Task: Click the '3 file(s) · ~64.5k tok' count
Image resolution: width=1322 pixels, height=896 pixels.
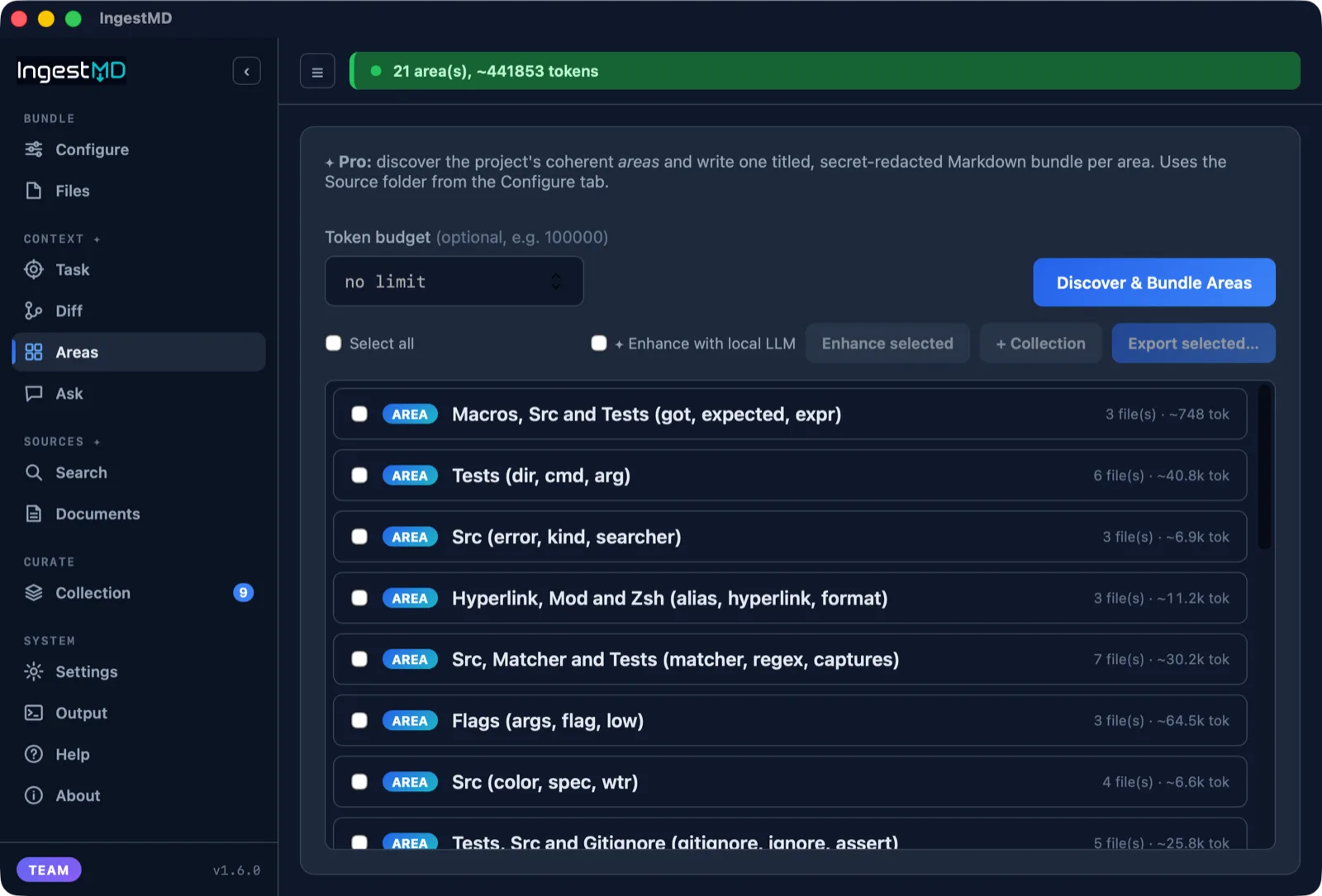Action: pyautogui.click(x=1162, y=721)
